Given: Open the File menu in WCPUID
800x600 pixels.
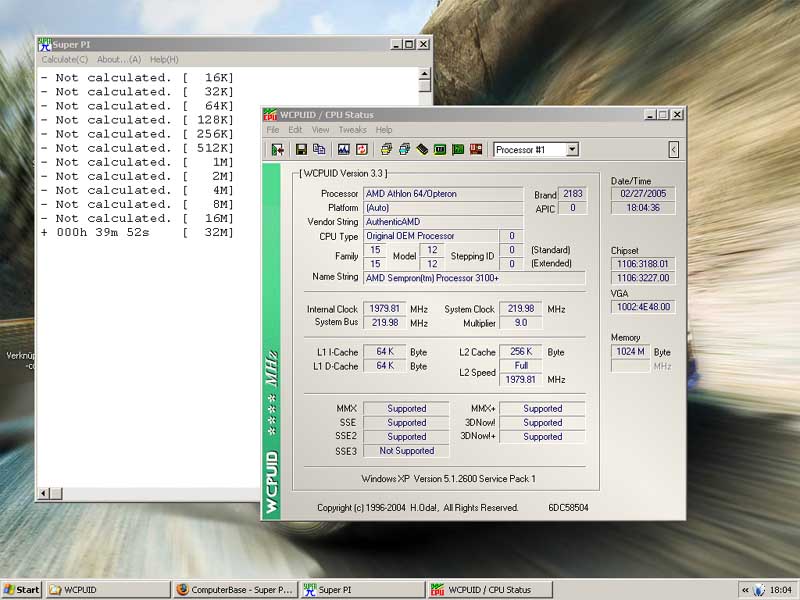Looking at the screenshot, I should (x=273, y=130).
